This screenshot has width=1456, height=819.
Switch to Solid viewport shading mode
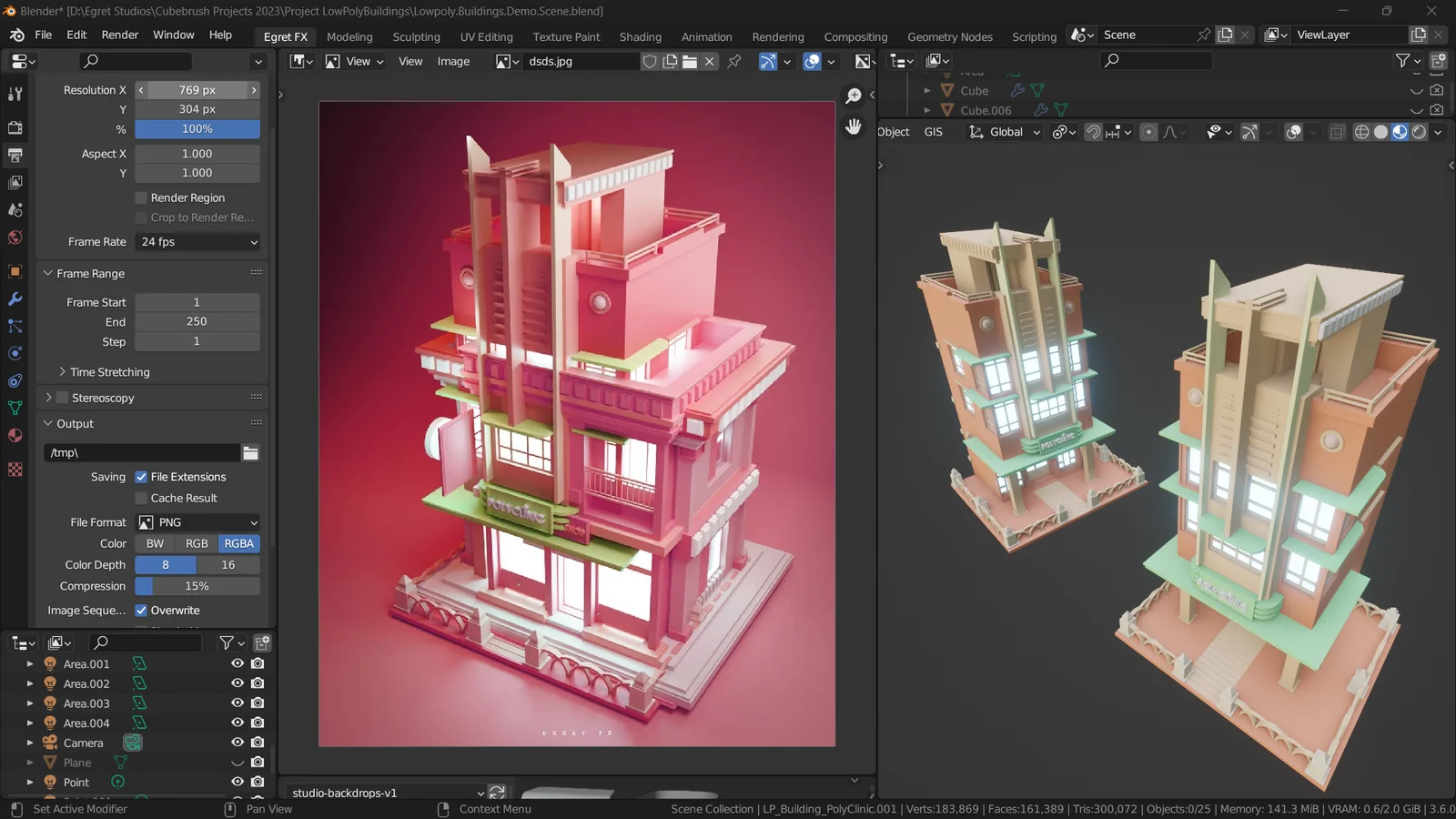[x=1380, y=132]
